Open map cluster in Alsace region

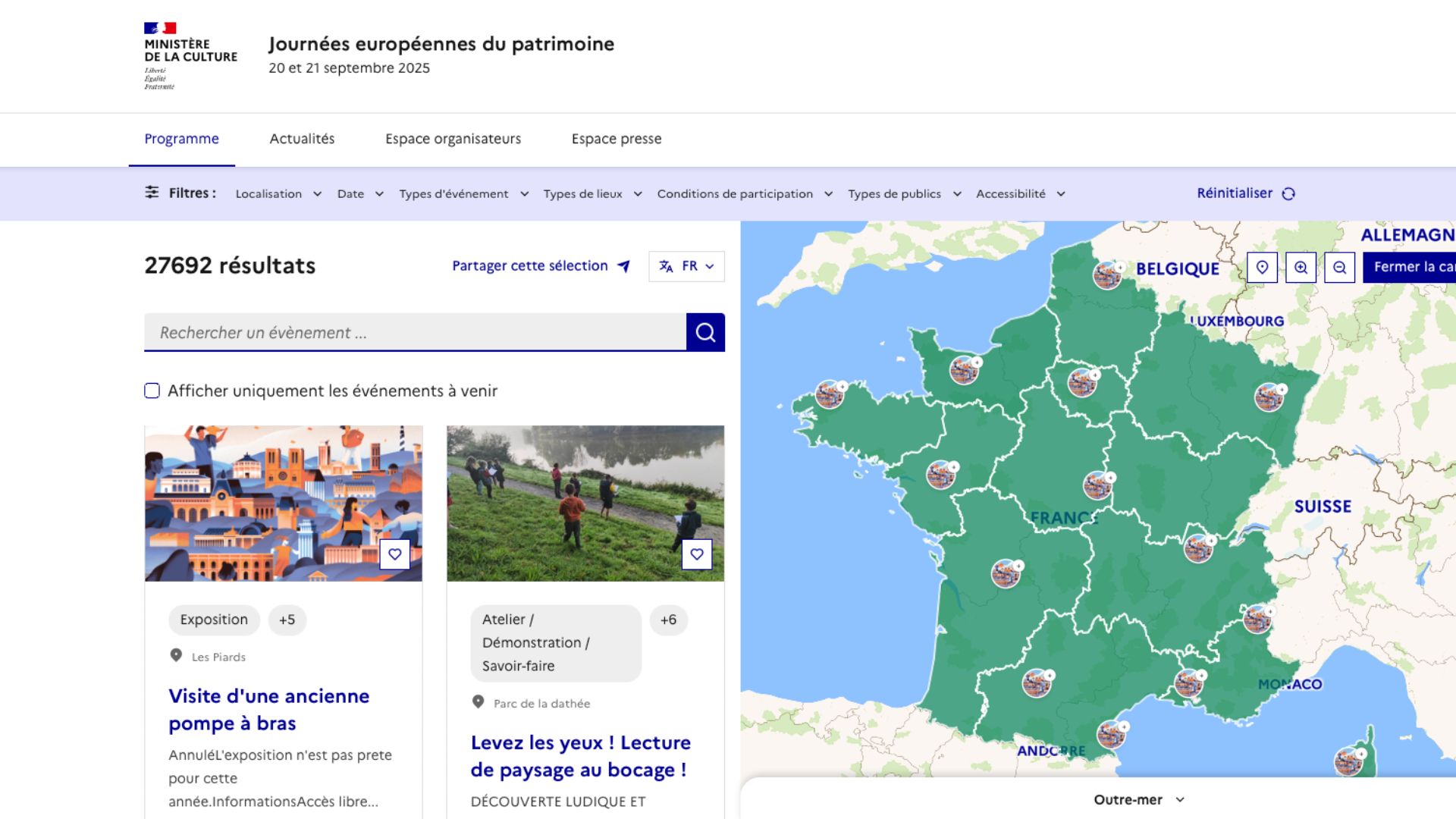coord(1269,397)
